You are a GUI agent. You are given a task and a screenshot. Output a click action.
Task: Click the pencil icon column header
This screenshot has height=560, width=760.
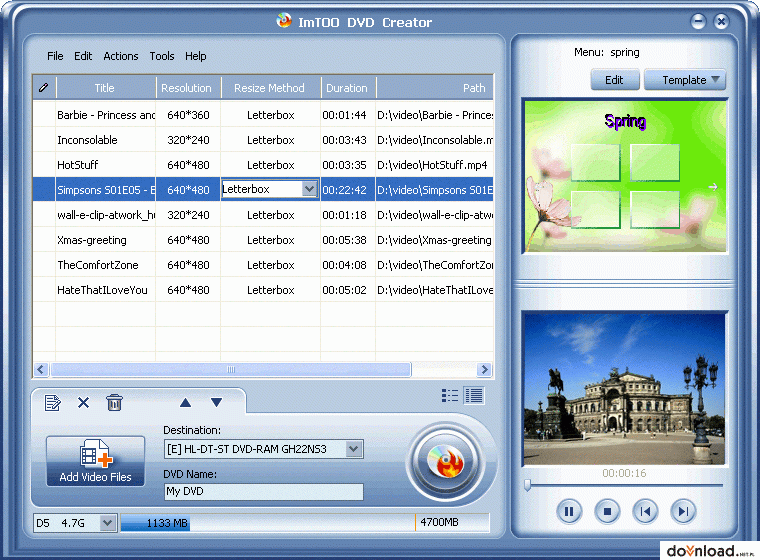[44, 88]
